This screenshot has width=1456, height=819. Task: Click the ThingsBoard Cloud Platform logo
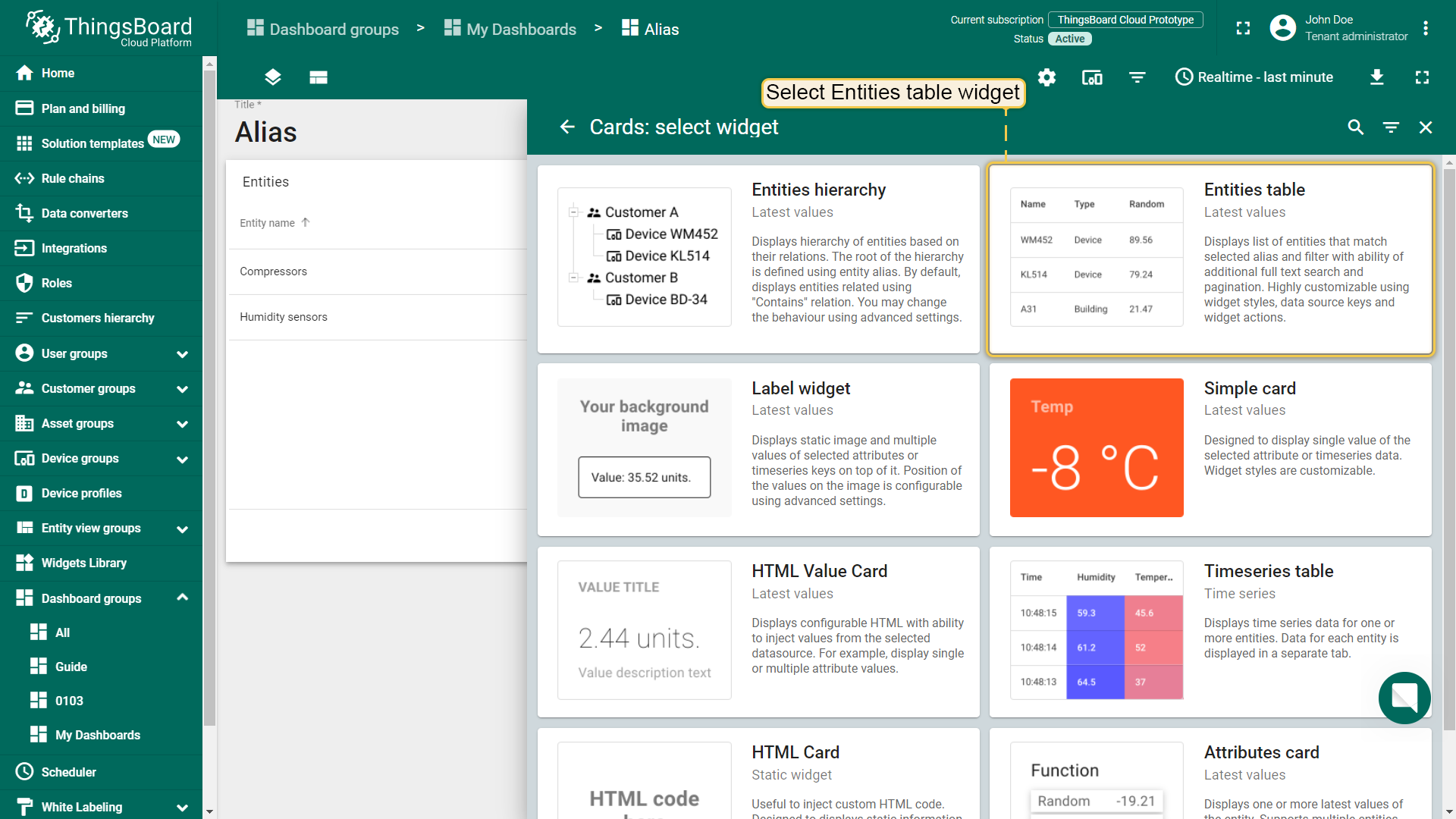coord(108,28)
